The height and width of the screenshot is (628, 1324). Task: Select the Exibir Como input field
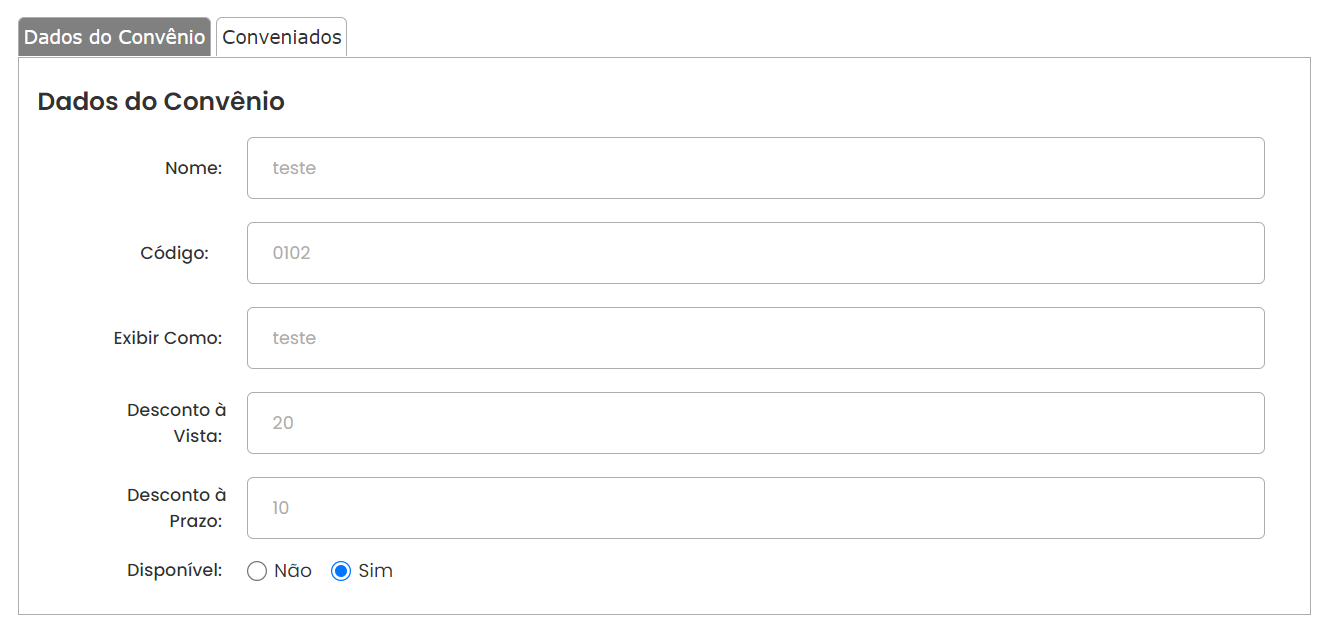coord(755,338)
